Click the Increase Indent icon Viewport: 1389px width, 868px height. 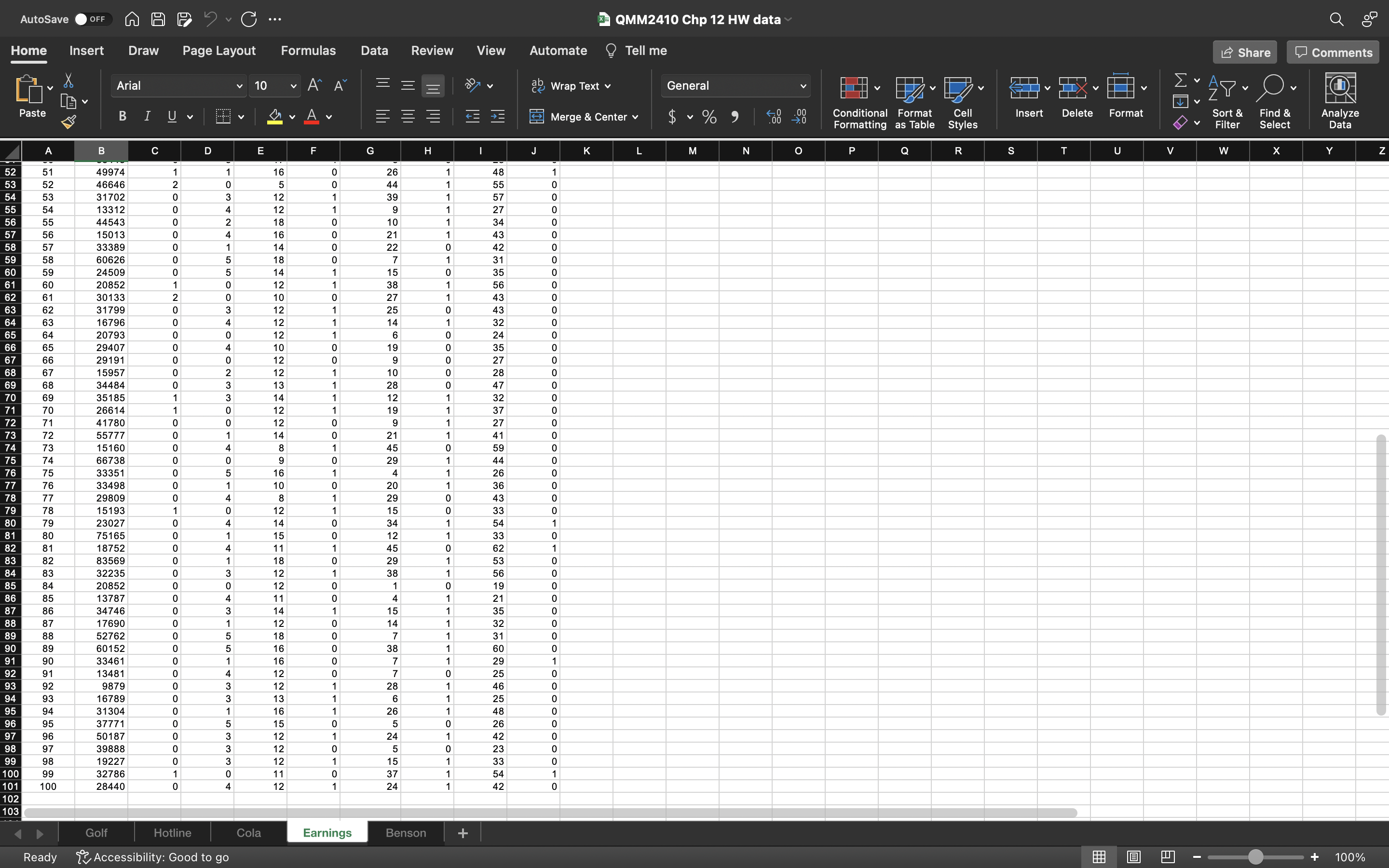click(x=498, y=117)
